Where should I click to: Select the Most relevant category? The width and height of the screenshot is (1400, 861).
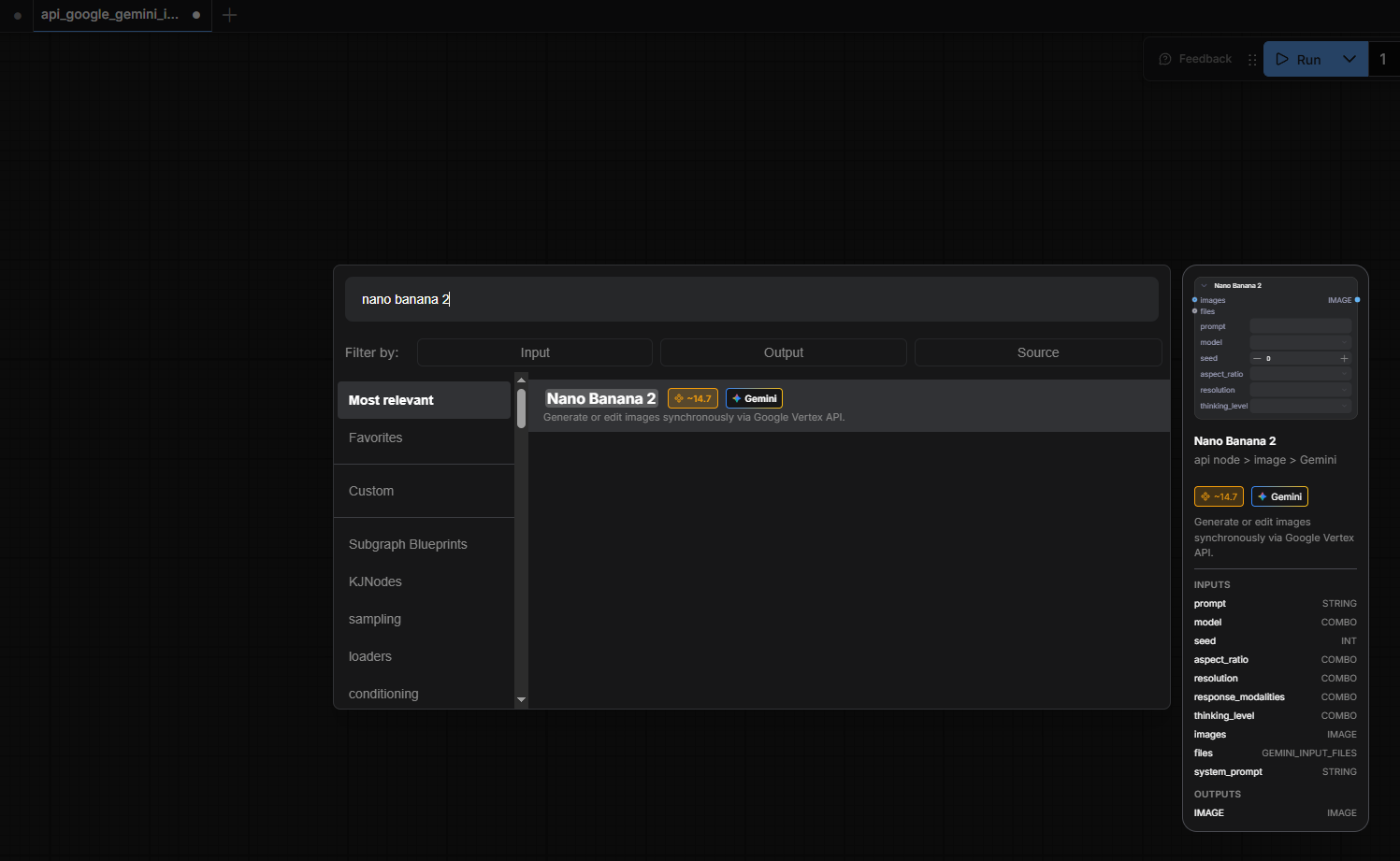tap(425, 400)
